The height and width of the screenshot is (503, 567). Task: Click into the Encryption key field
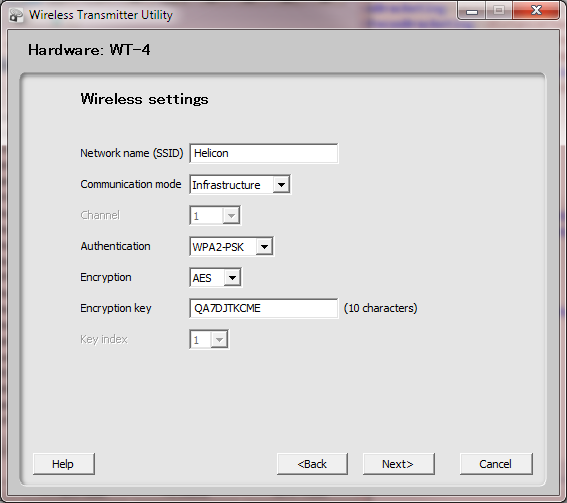tap(264, 308)
